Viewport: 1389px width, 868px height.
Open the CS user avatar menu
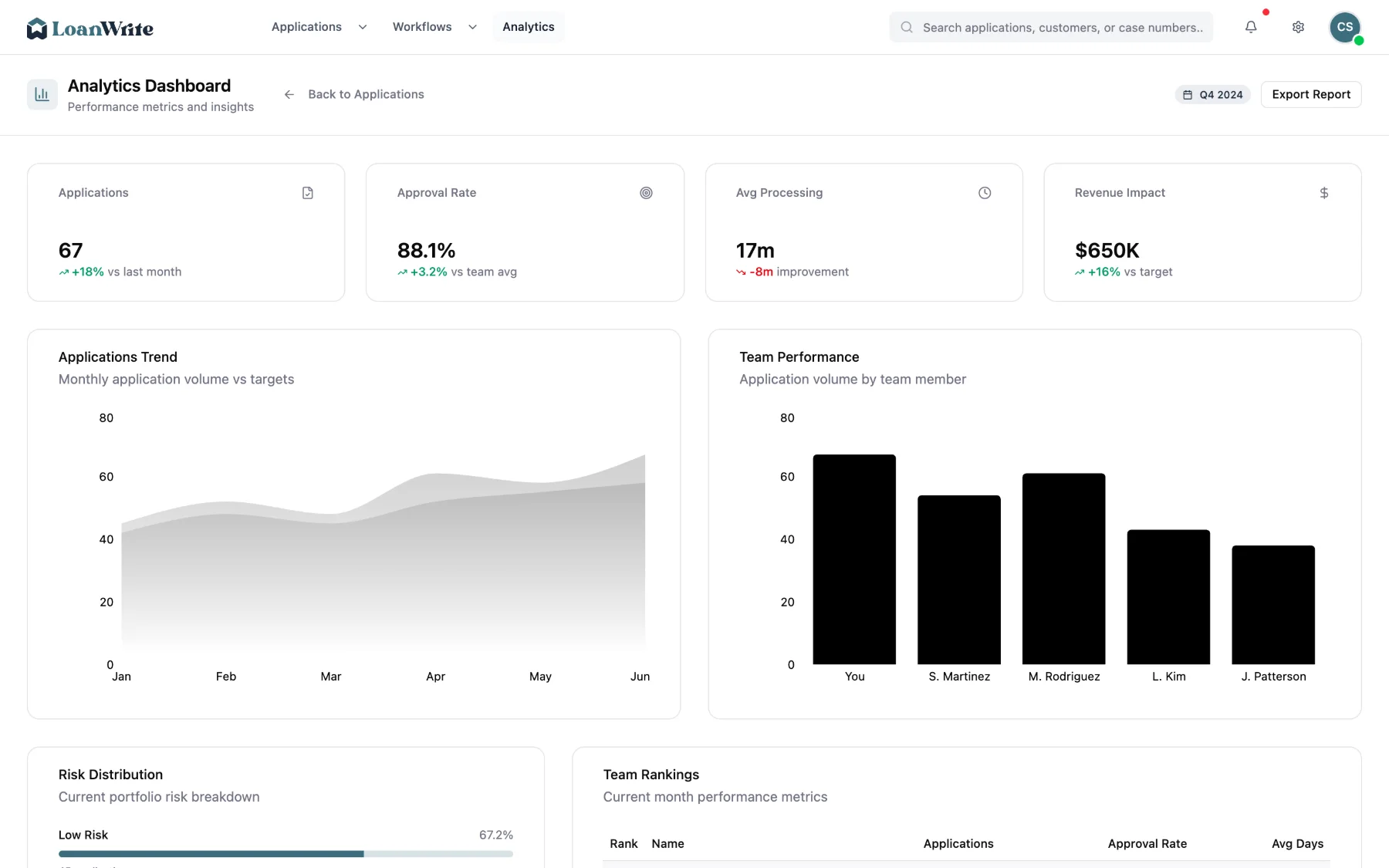[x=1345, y=27]
